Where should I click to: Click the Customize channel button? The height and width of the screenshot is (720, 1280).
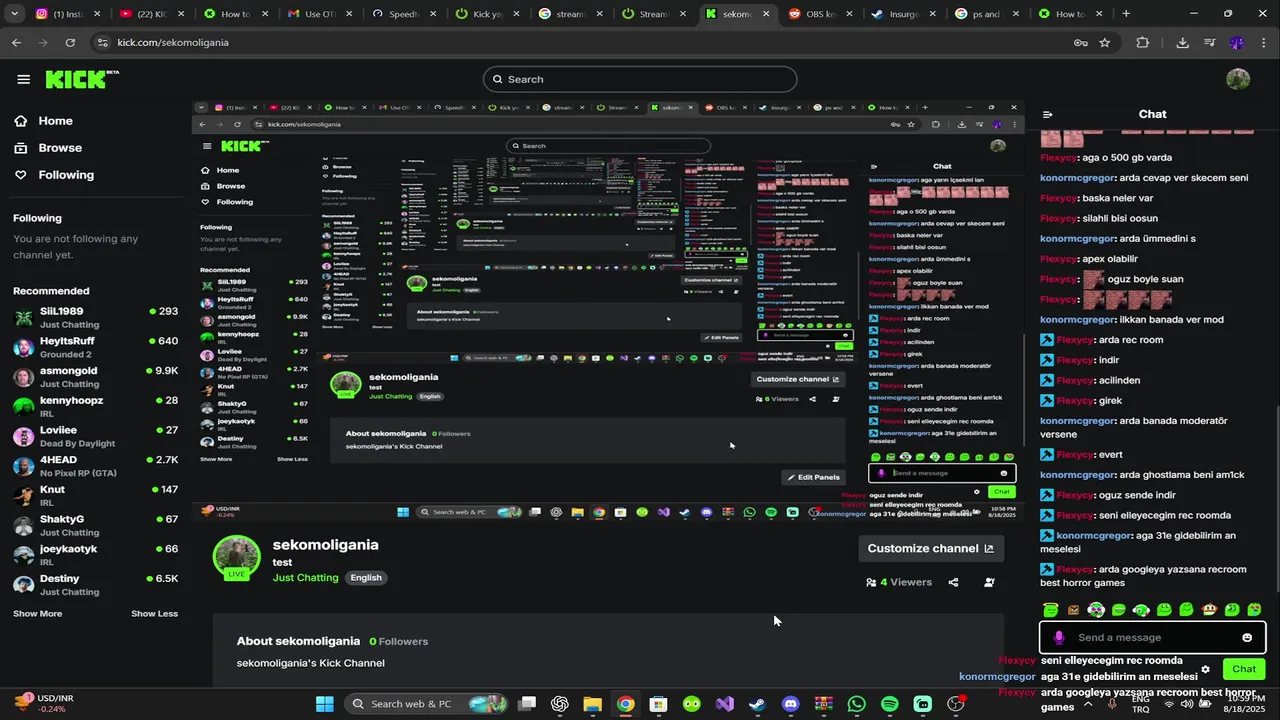point(930,548)
